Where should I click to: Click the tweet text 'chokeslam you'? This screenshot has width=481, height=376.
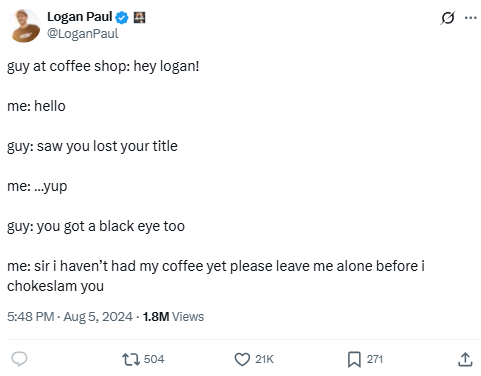pyautogui.click(x=55, y=286)
